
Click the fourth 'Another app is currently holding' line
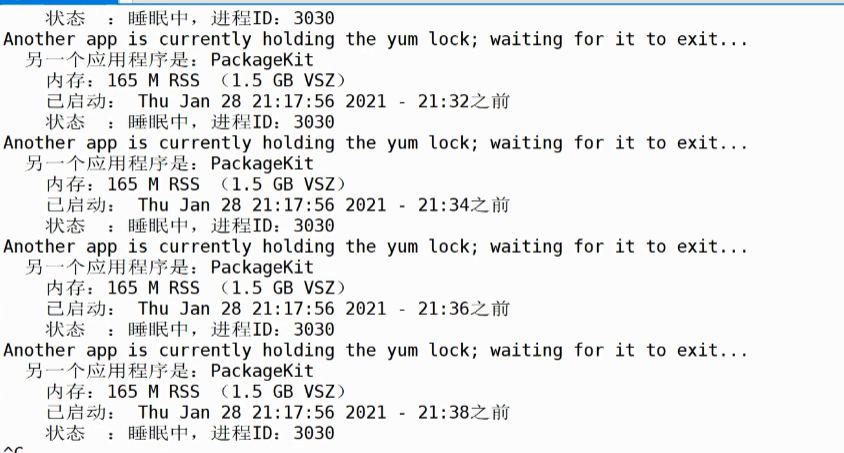point(375,351)
